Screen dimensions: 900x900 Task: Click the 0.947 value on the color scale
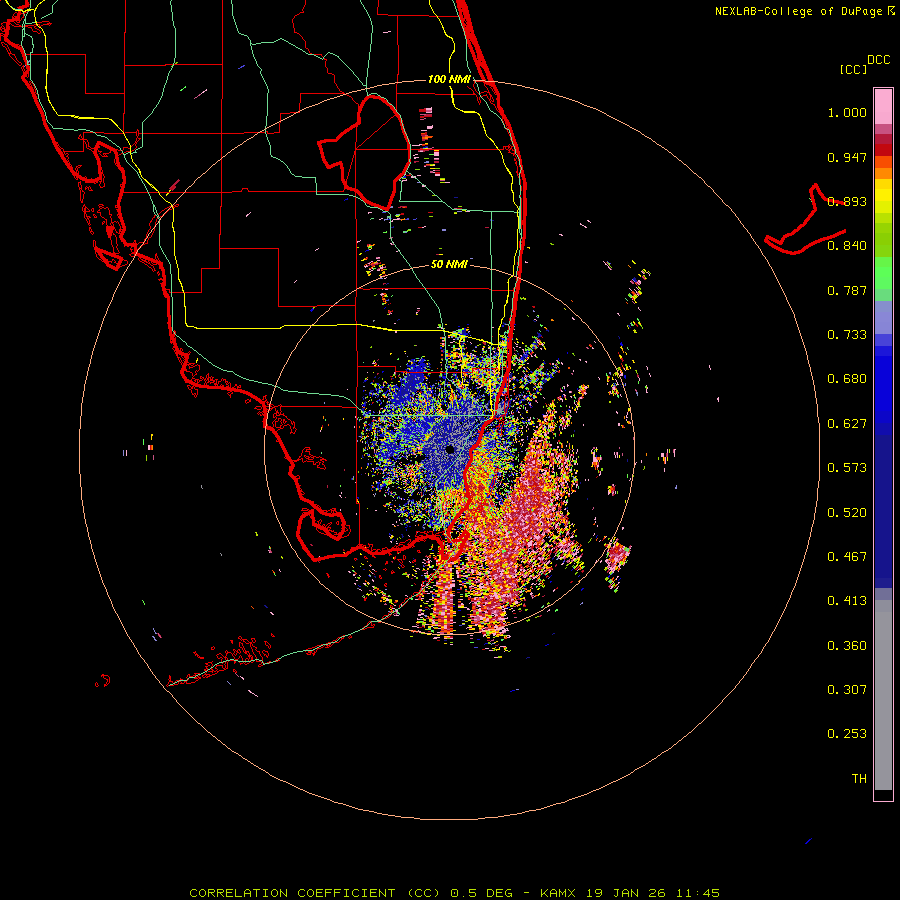pyautogui.click(x=847, y=157)
